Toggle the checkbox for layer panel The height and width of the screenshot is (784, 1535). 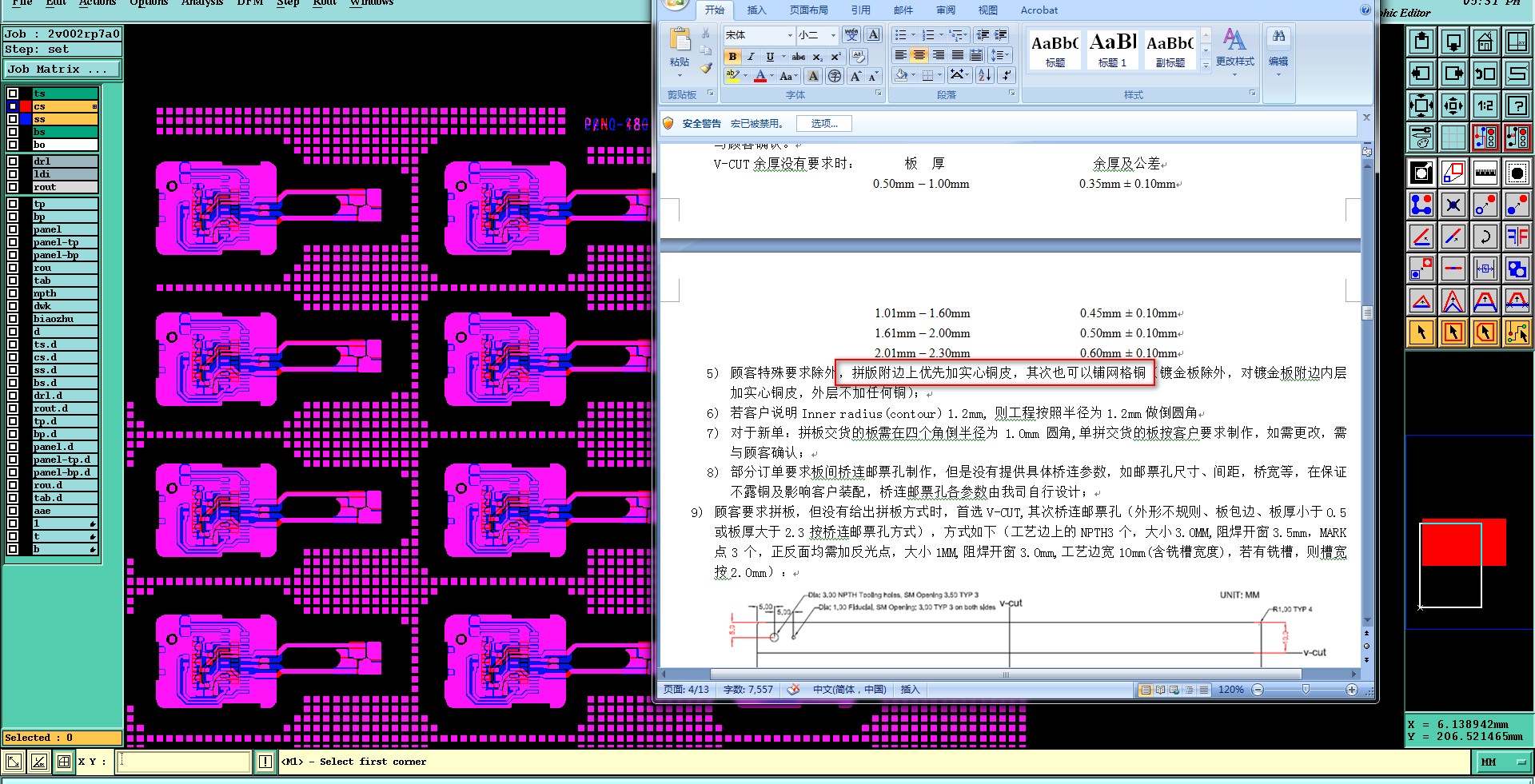(13, 229)
